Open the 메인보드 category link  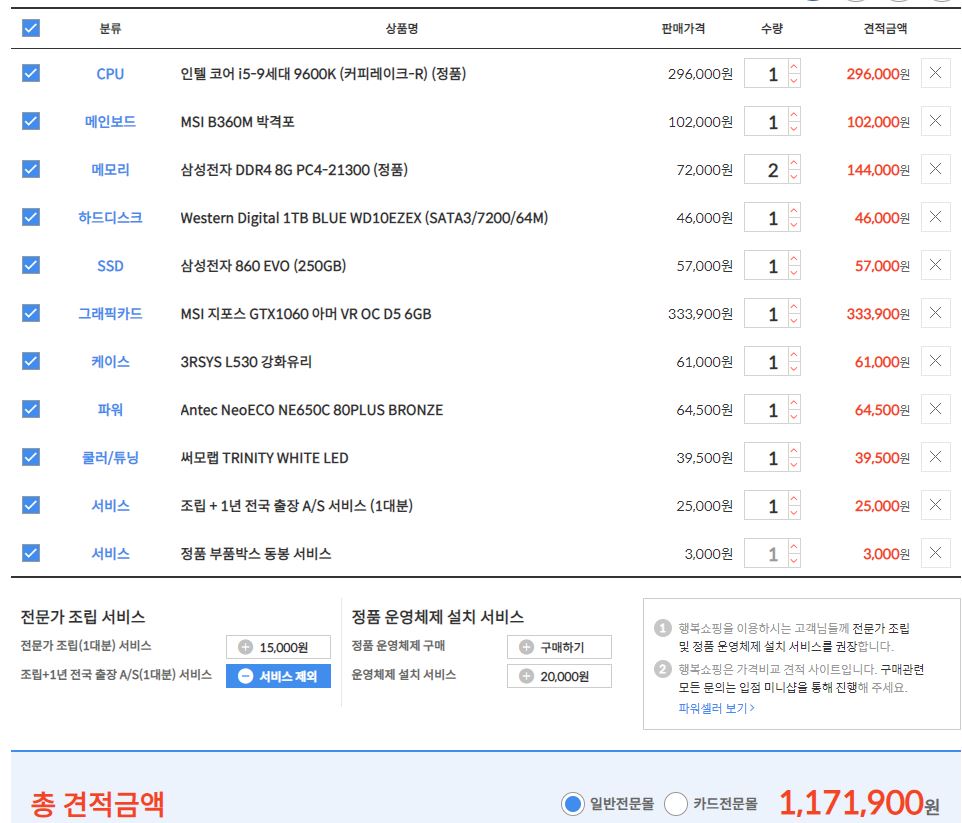(x=110, y=122)
